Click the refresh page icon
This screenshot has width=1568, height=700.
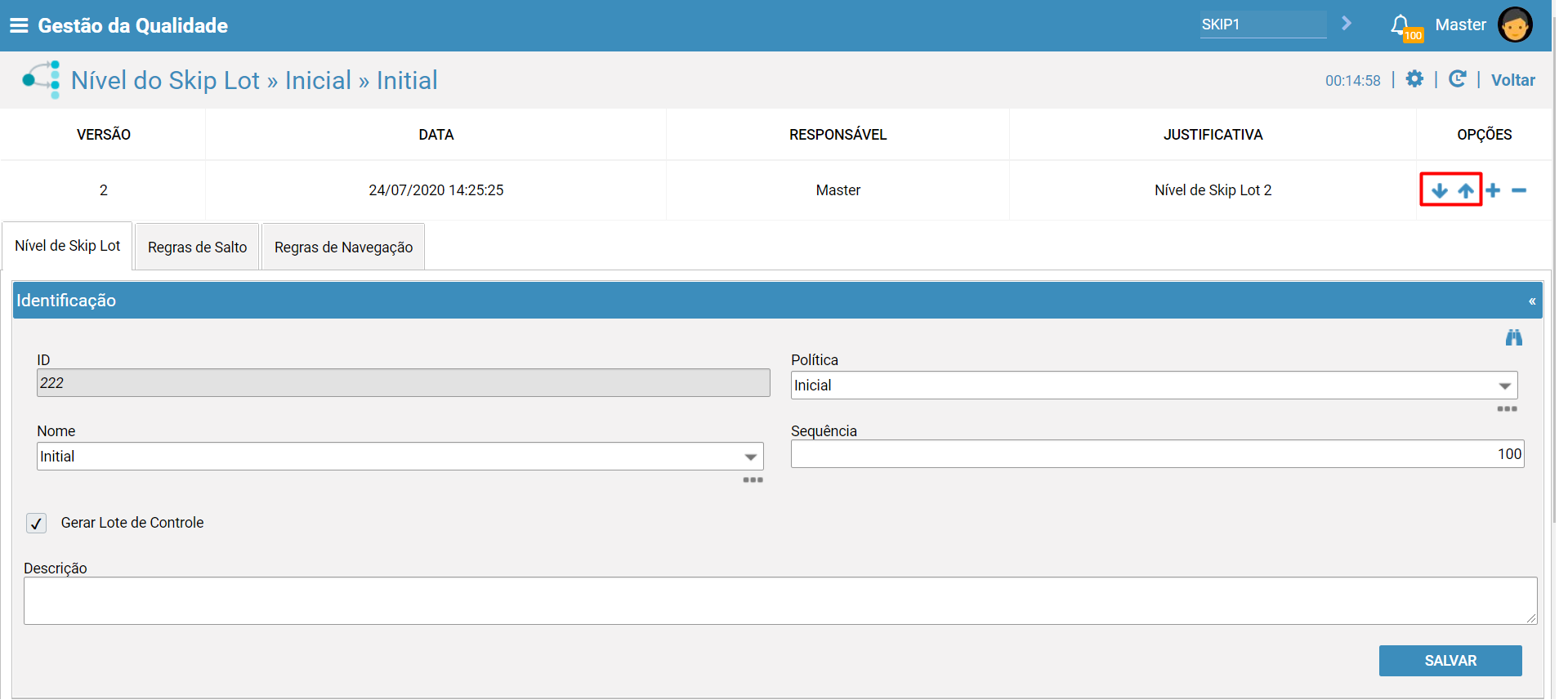(1458, 79)
